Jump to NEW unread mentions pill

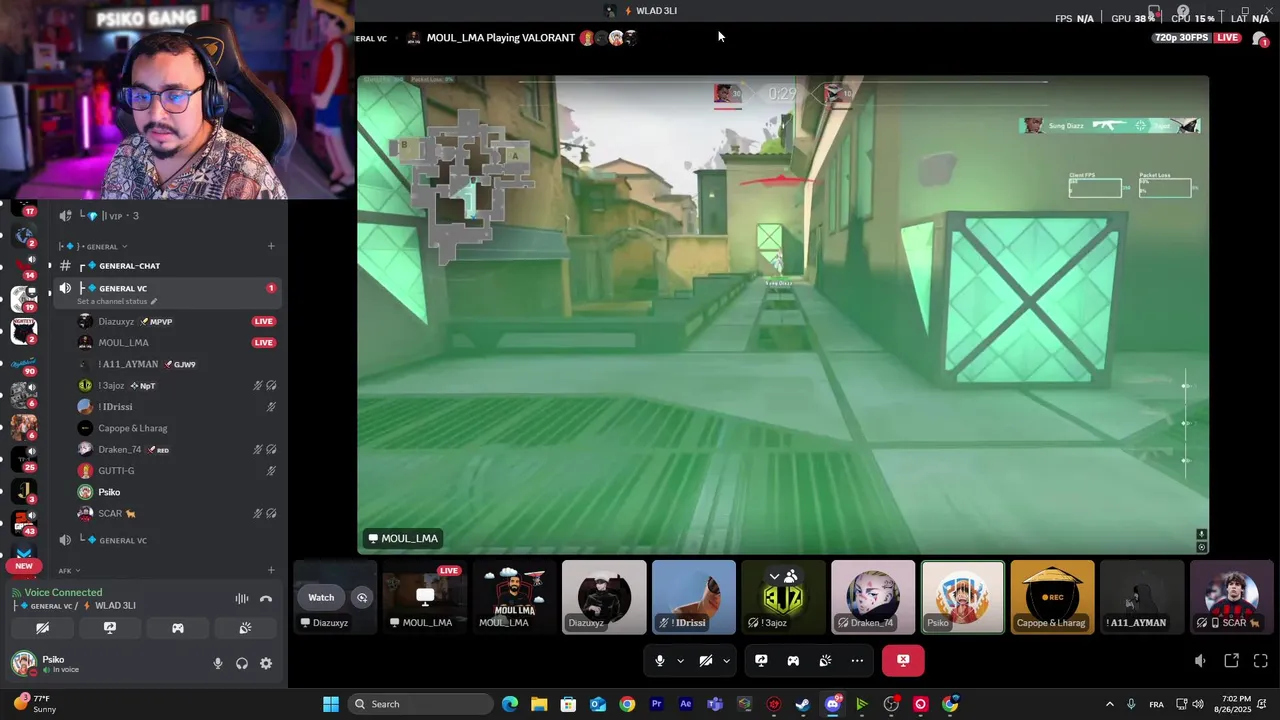(x=24, y=566)
